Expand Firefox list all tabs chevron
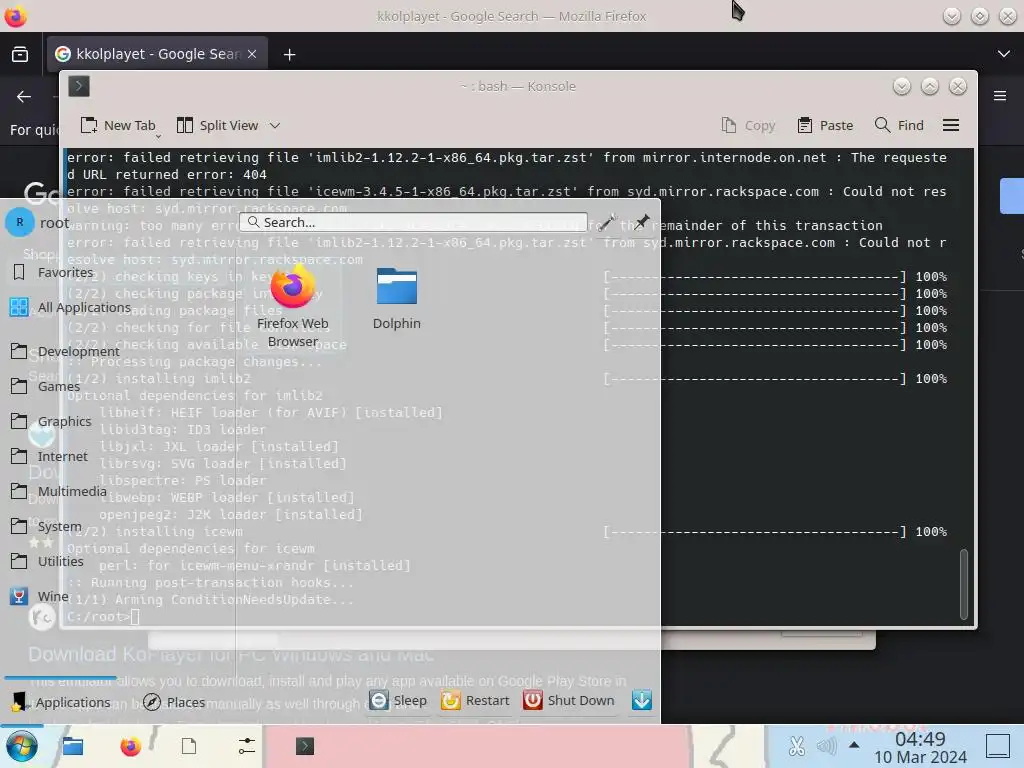The width and height of the screenshot is (1024, 768). tap(1004, 54)
